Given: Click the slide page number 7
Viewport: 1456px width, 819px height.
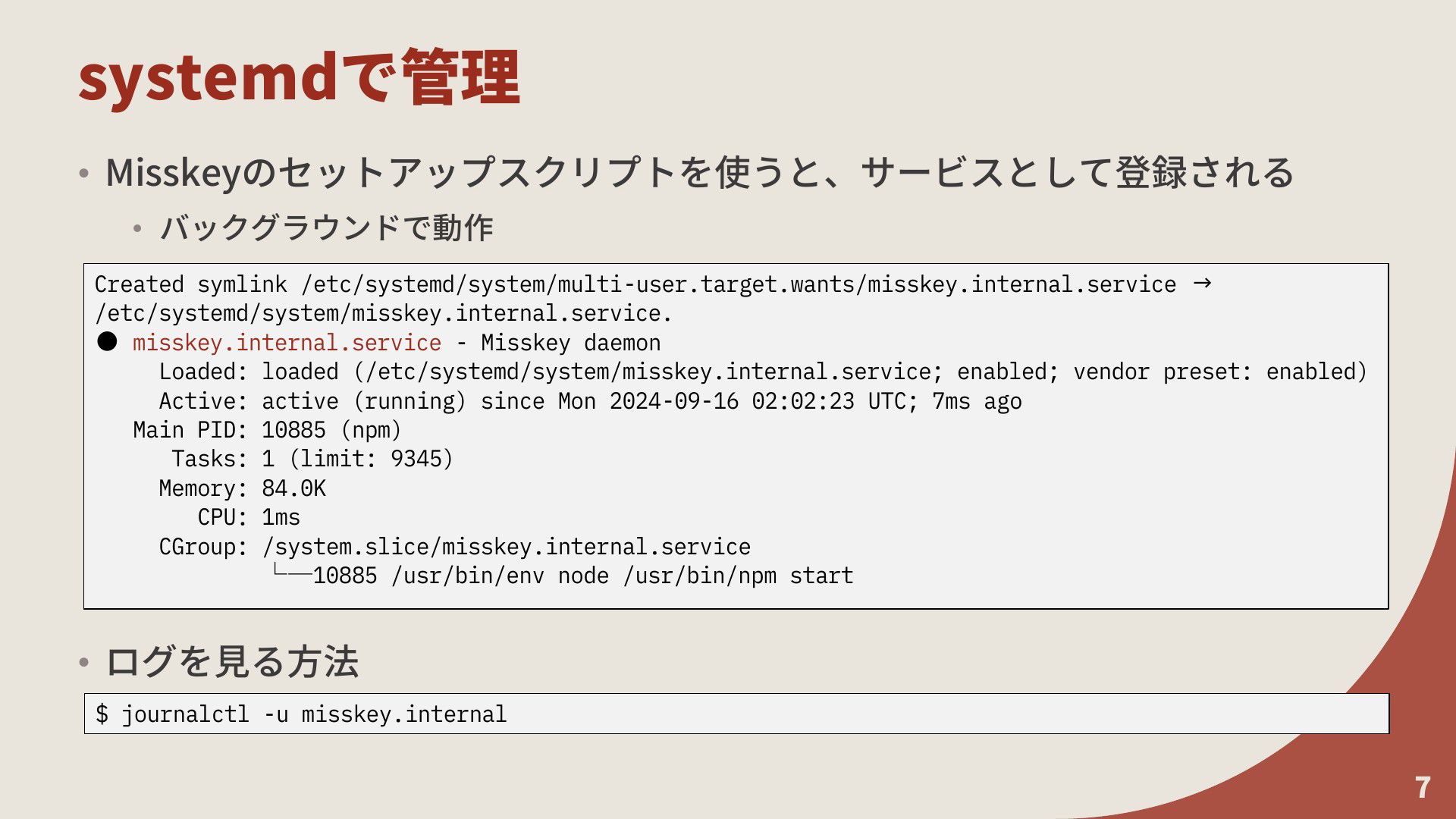Looking at the screenshot, I should (1423, 787).
